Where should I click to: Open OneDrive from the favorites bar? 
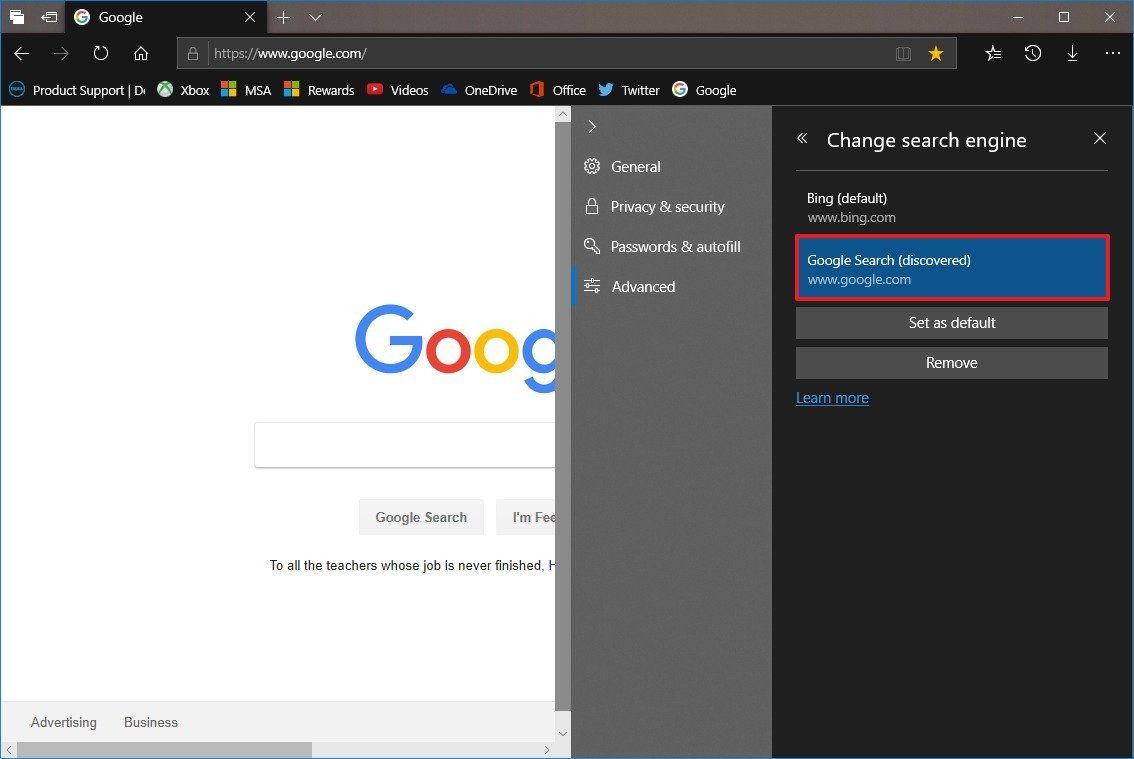(x=479, y=90)
